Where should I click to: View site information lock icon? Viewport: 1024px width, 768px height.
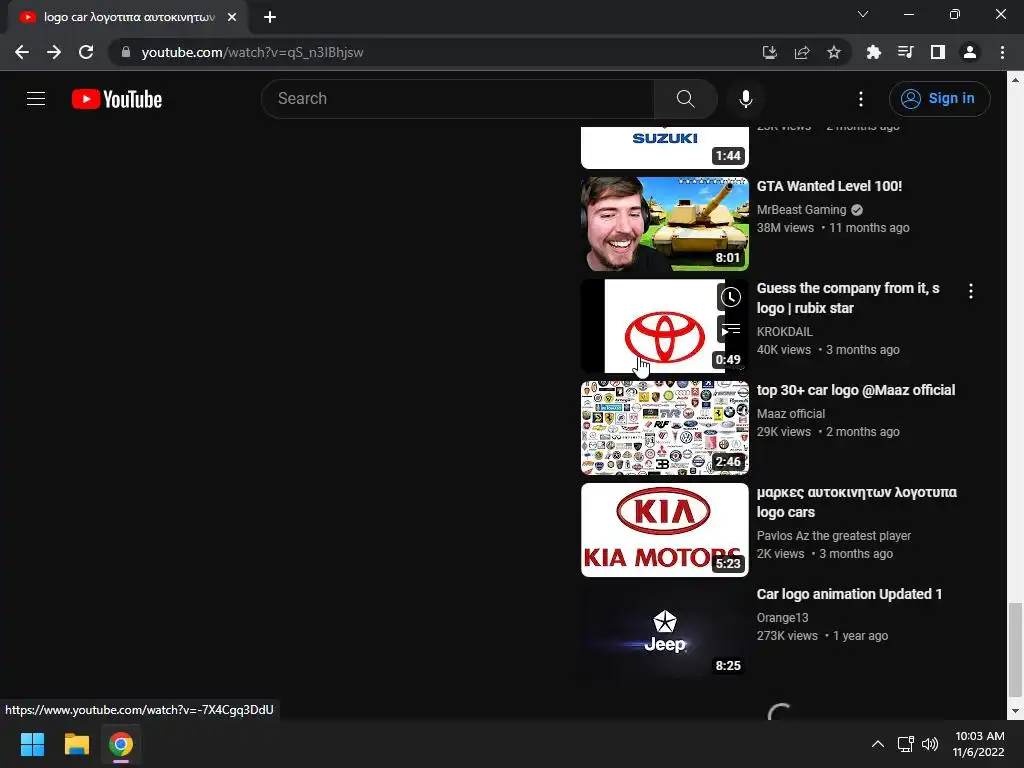(125, 52)
